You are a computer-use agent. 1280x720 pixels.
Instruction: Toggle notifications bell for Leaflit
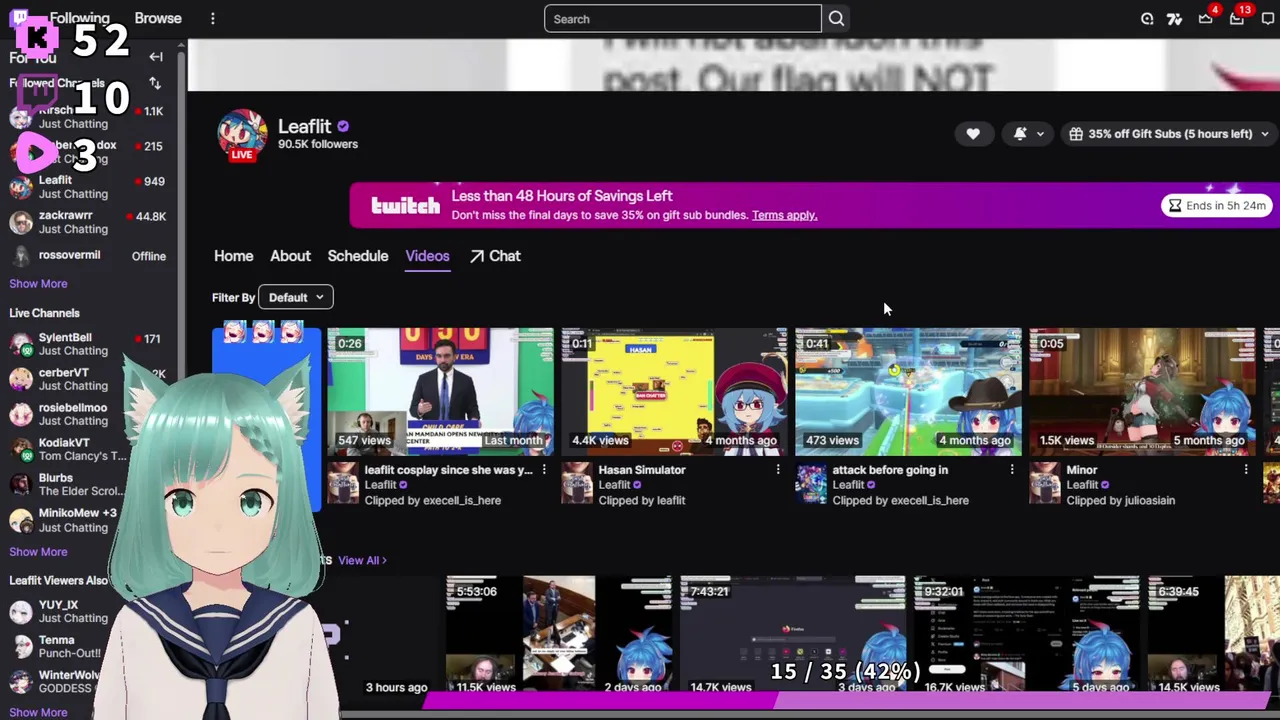(x=1020, y=134)
